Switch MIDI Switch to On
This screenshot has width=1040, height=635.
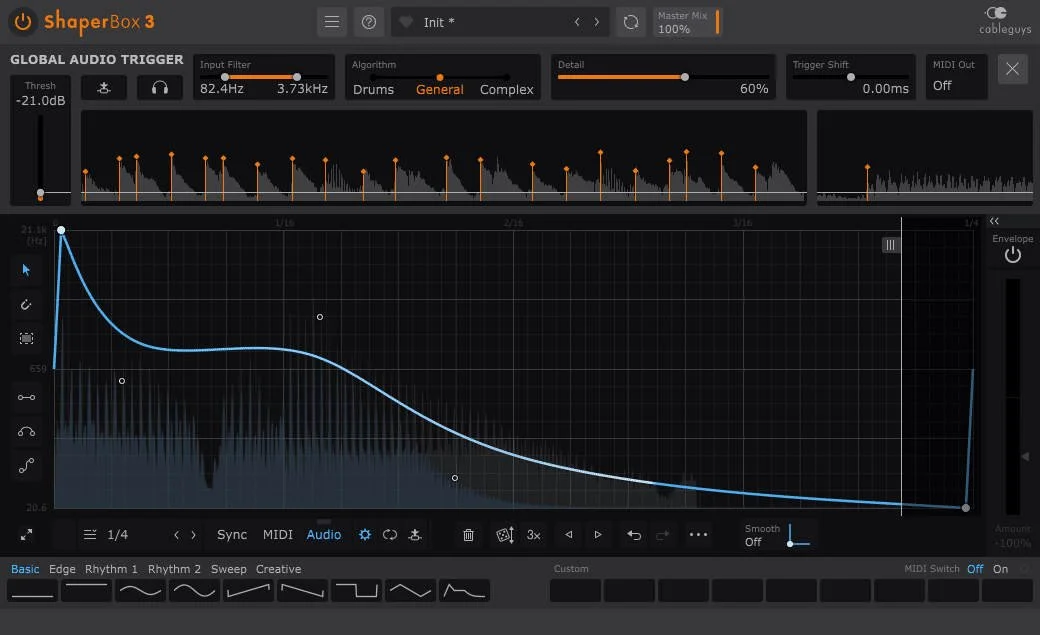pos(1000,568)
